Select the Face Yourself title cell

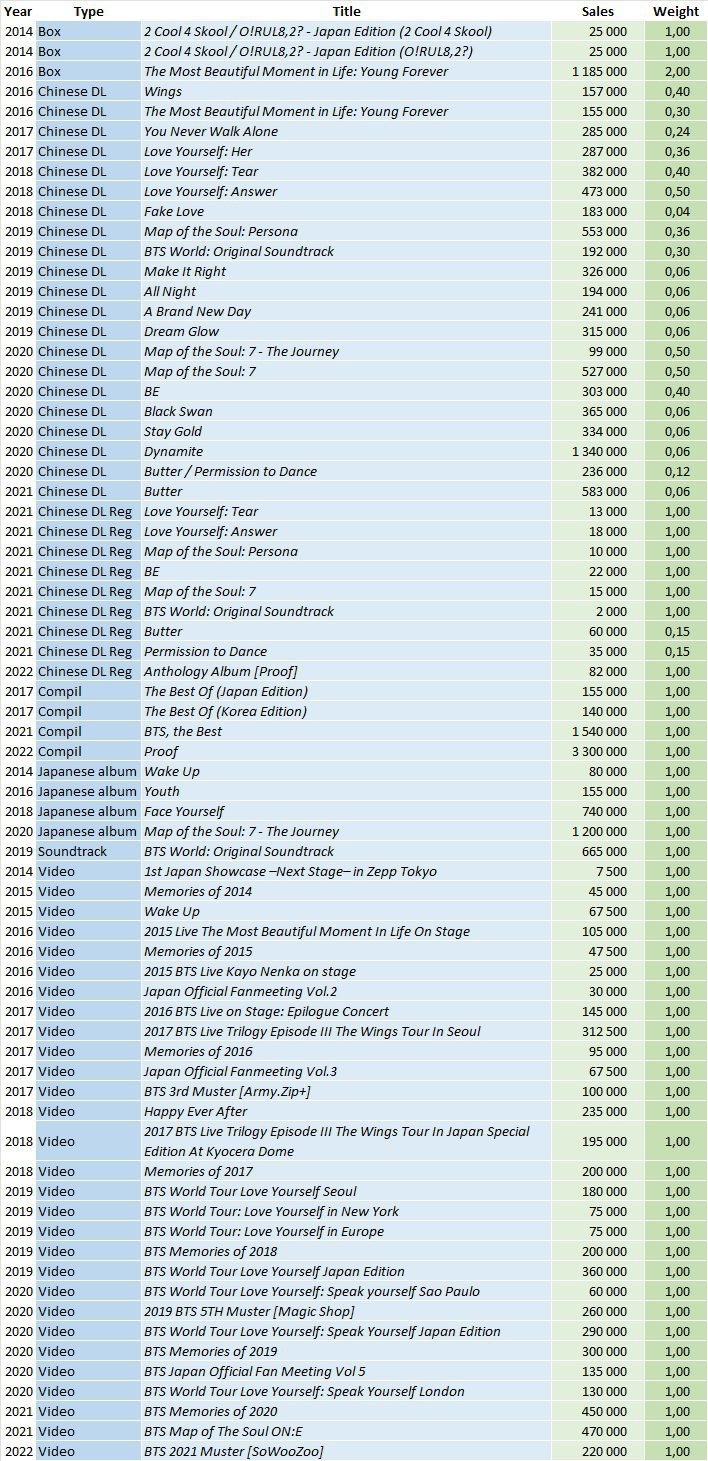click(184, 811)
